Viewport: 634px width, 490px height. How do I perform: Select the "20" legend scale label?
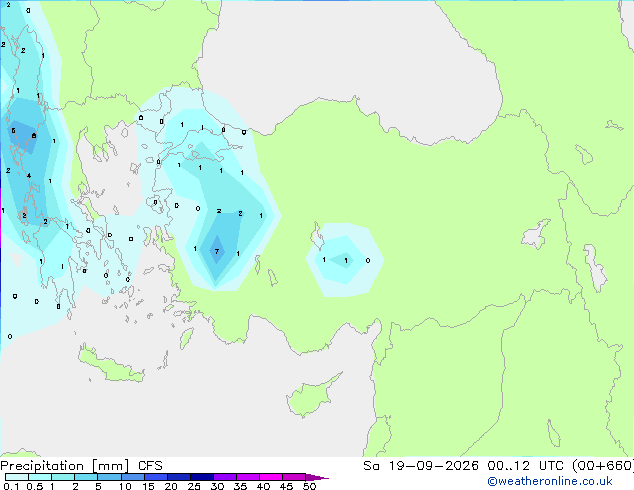tap(171, 486)
